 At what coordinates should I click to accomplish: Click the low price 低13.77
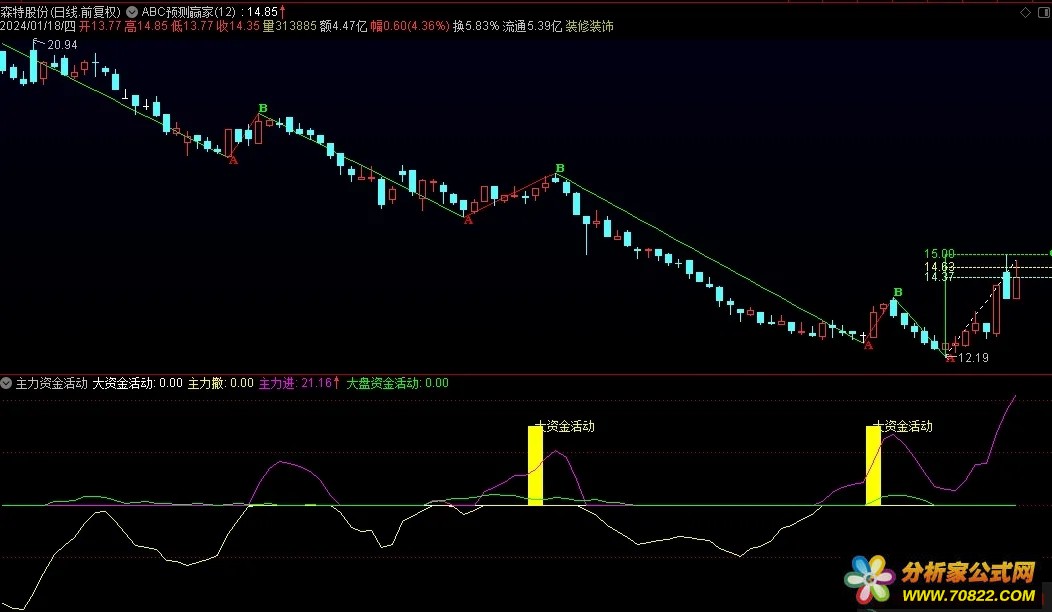[192, 26]
